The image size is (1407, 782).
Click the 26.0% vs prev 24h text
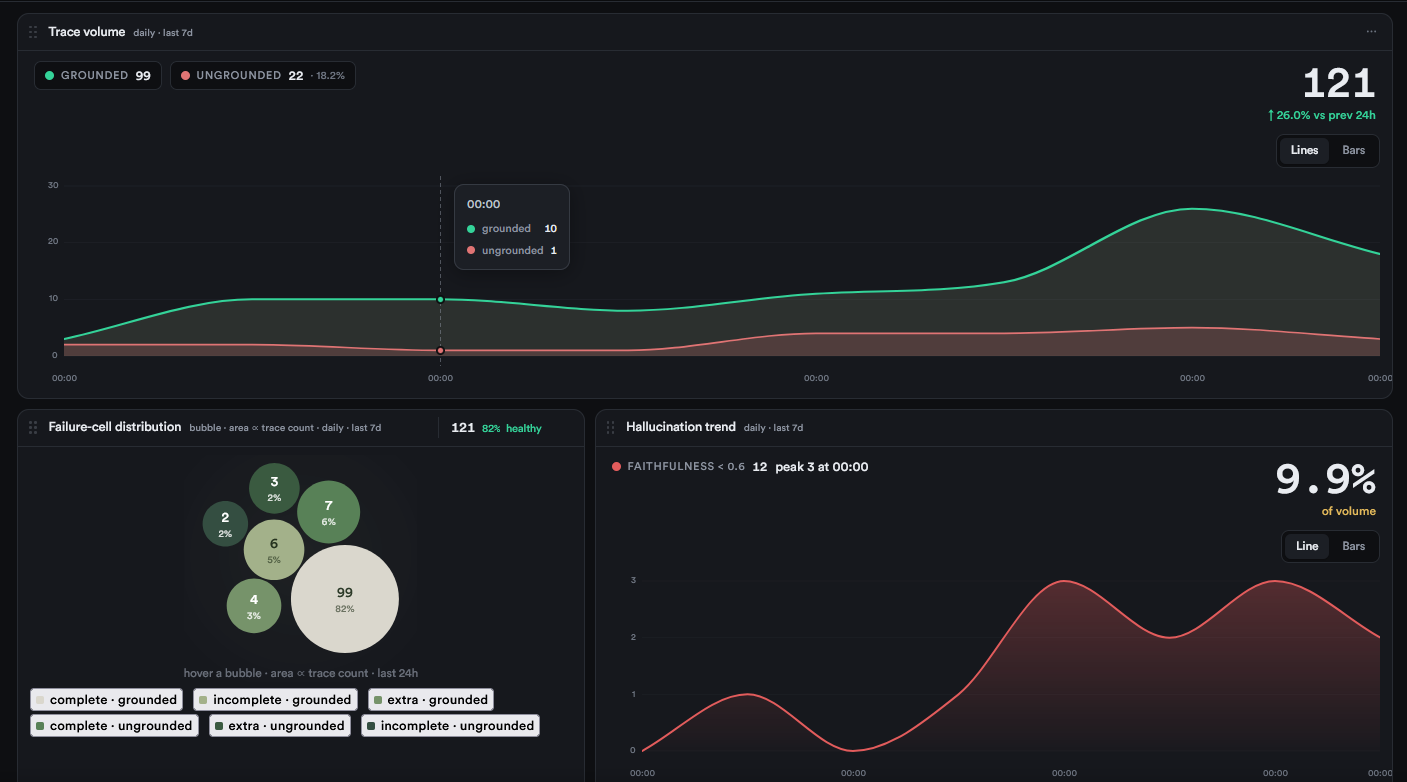click(x=1322, y=115)
